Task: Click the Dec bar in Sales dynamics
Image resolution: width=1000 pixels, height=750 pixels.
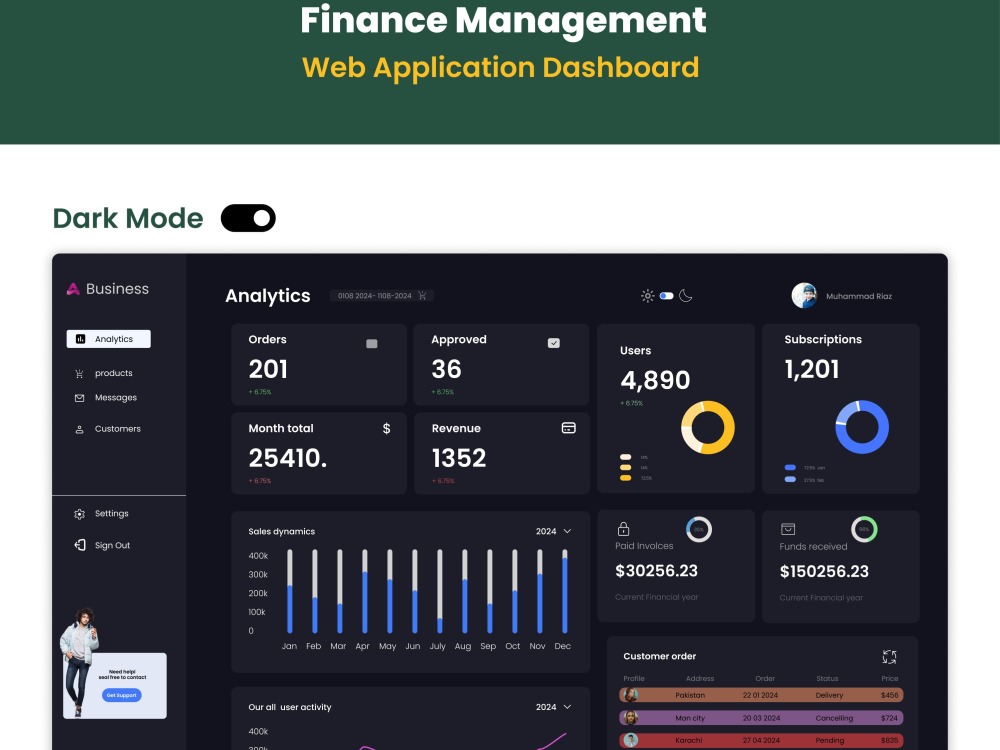Action: (x=564, y=591)
